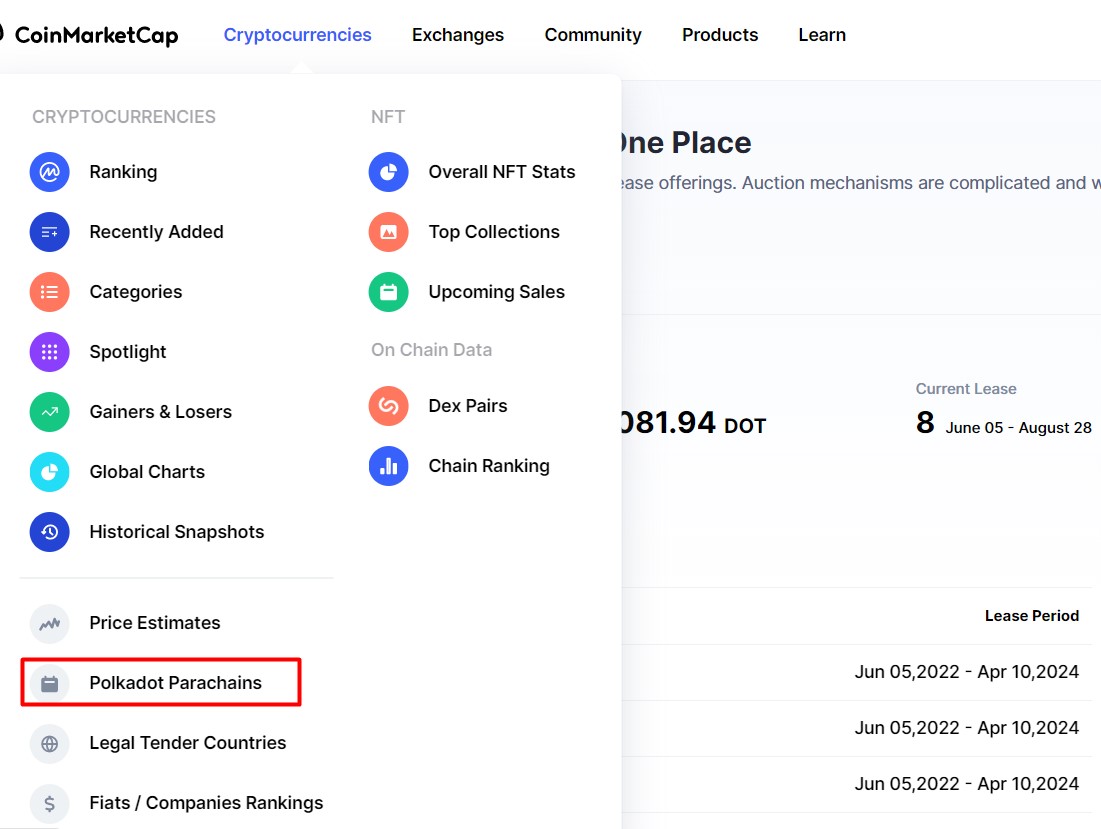1101x829 pixels.
Task: Click the Historical Snapshots clock icon
Action: tap(49, 532)
